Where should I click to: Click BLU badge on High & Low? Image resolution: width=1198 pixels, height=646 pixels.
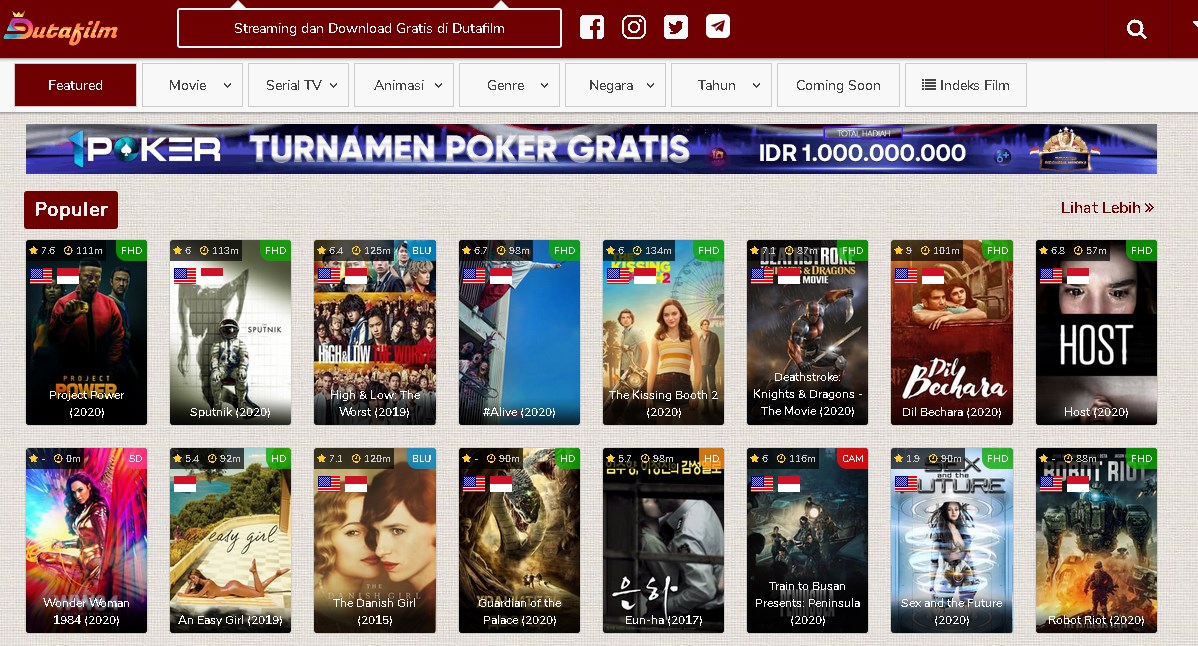[421, 250]
